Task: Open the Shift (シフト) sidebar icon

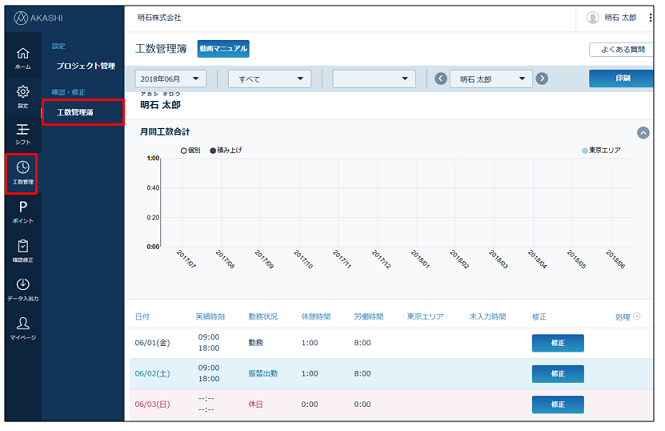Action: pyautogui.click(x=22, y=133)
